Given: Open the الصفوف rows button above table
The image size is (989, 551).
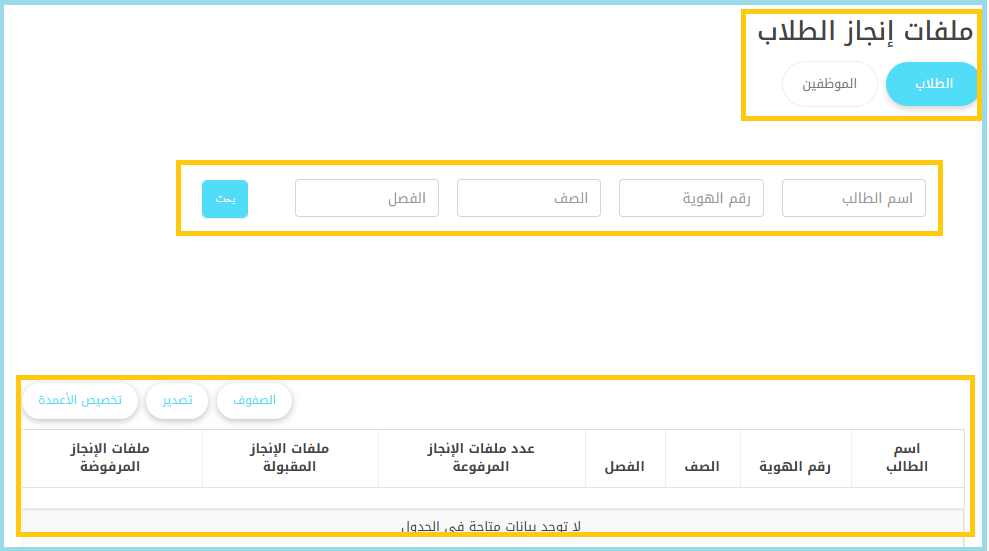Looking at the screenshot, I should [254, 400].
